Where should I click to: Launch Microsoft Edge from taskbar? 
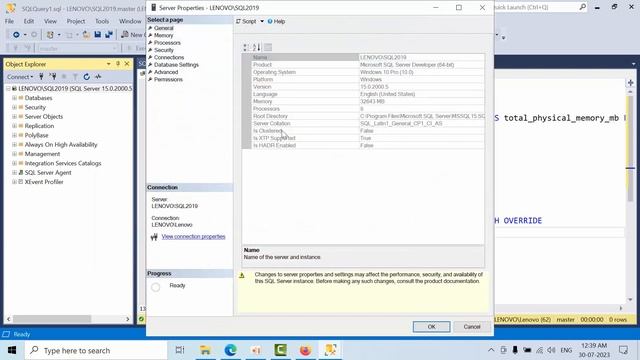click(x=231, y=350)
